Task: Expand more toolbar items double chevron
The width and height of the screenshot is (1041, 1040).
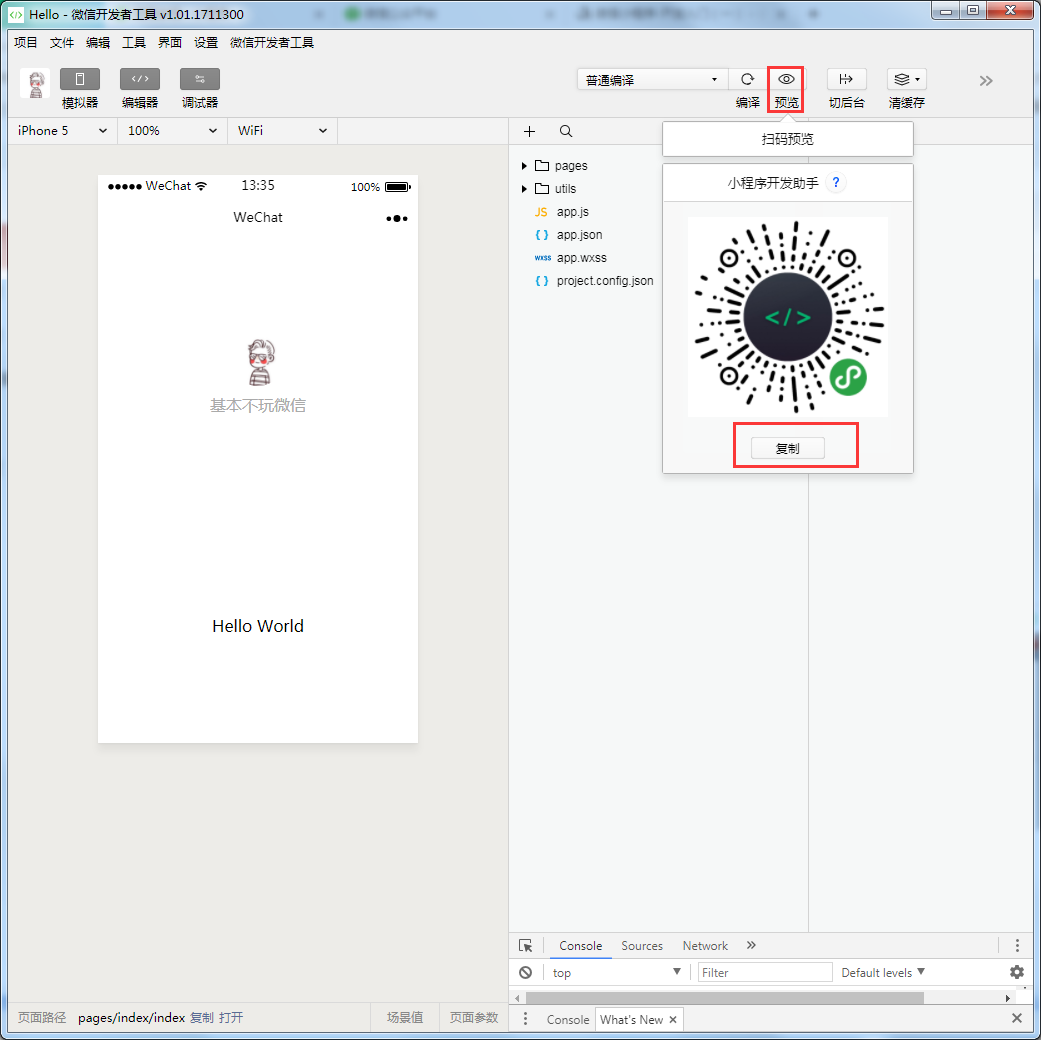Action: [x=985, y=81]
